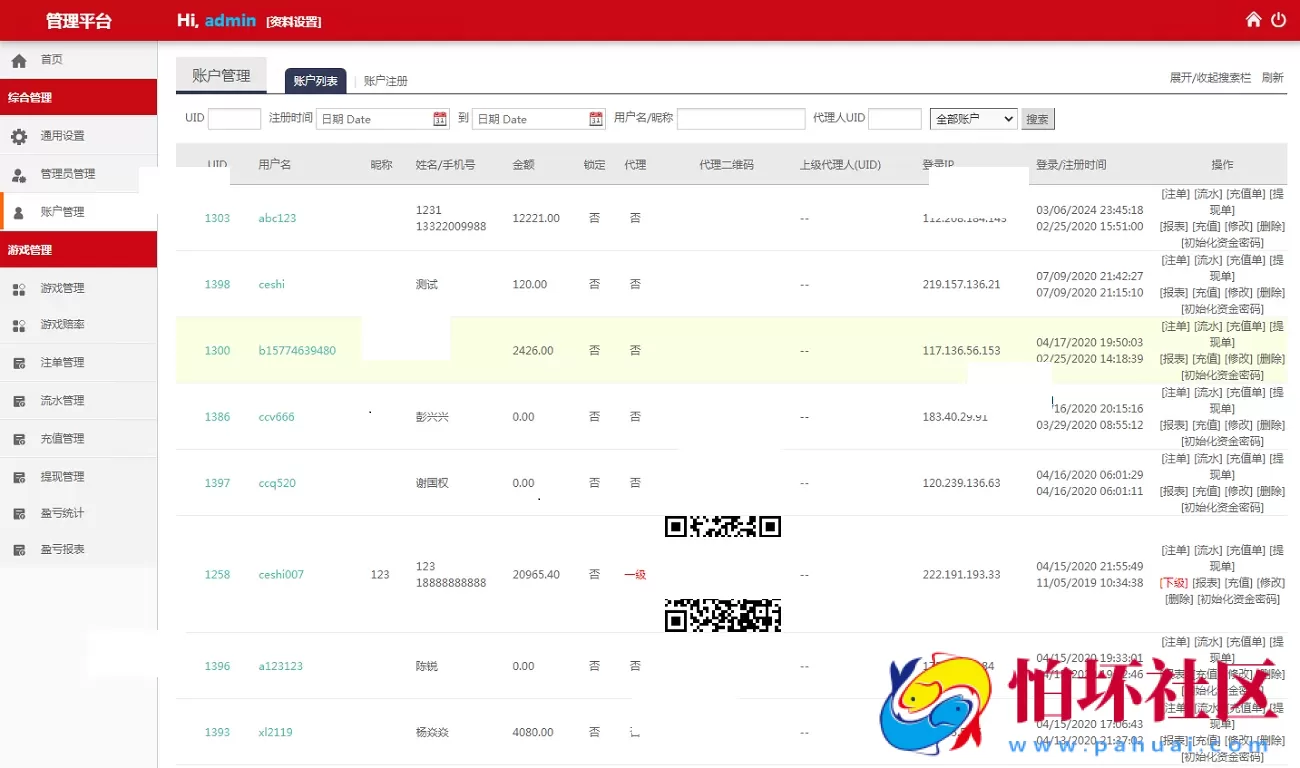The image size is (1300, 768).
Task: Switch to the 账户注册 tab
Action: pos(386,80)
